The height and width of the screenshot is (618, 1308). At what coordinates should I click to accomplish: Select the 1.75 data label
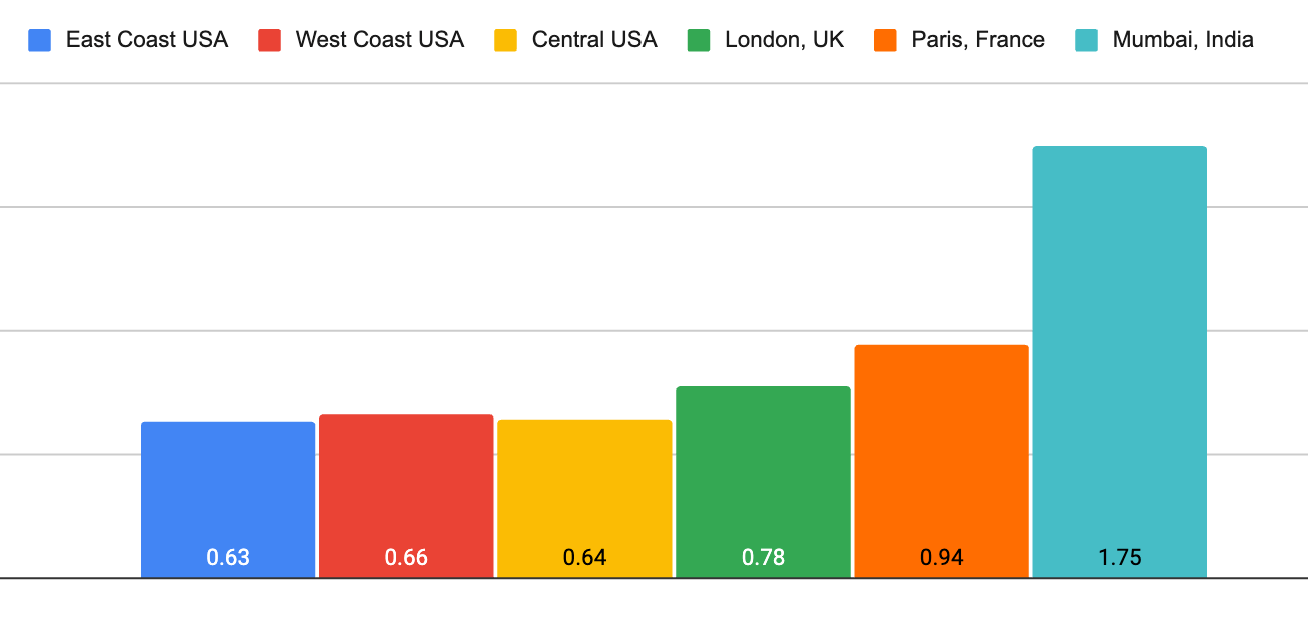[x=1119, y=557]
